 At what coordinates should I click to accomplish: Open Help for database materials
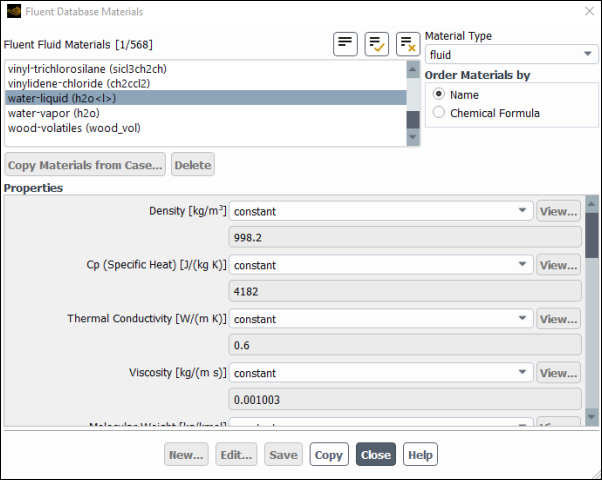click(x=420, y=454)
